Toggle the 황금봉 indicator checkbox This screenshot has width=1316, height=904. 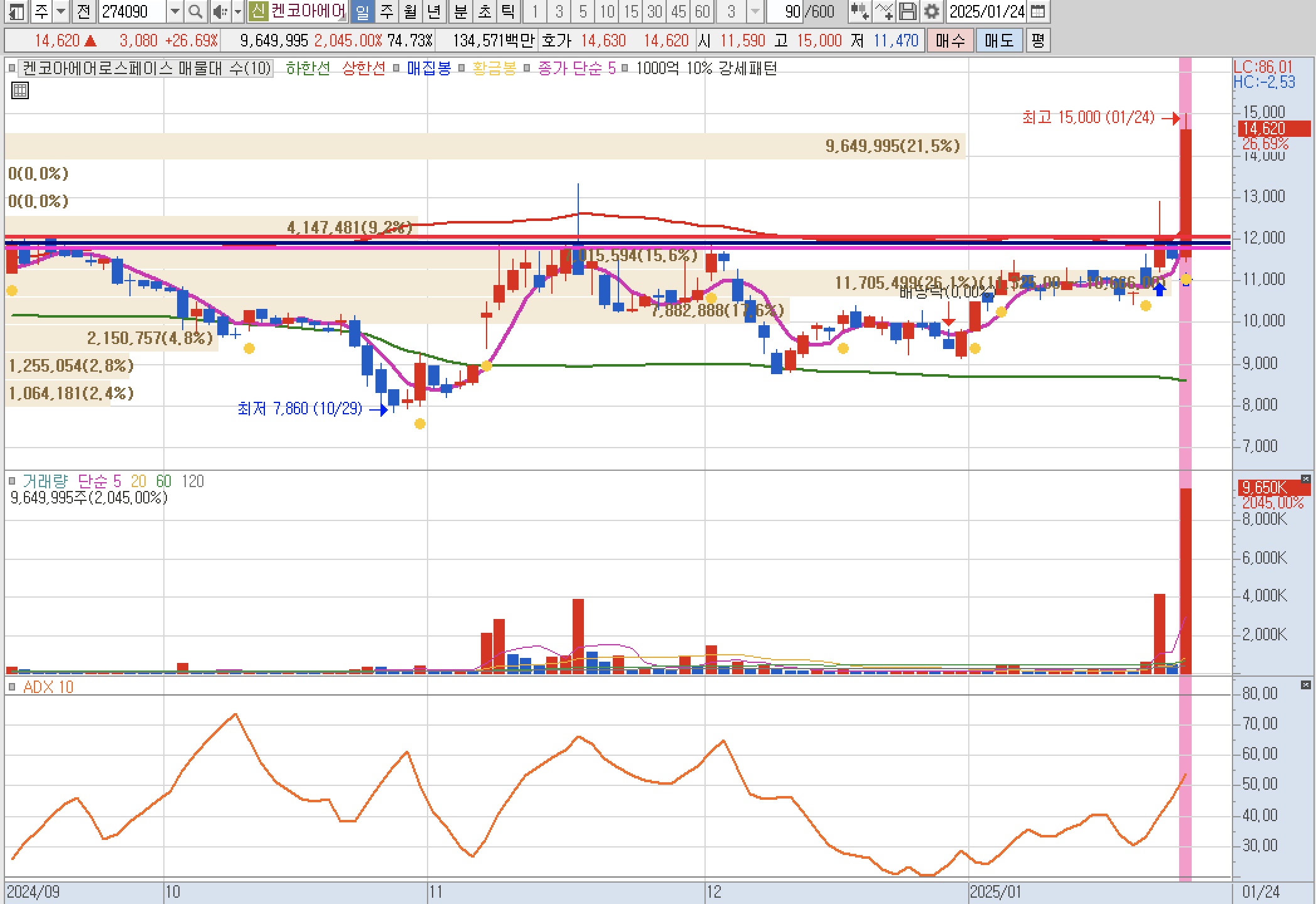click(x=461, y=68)
